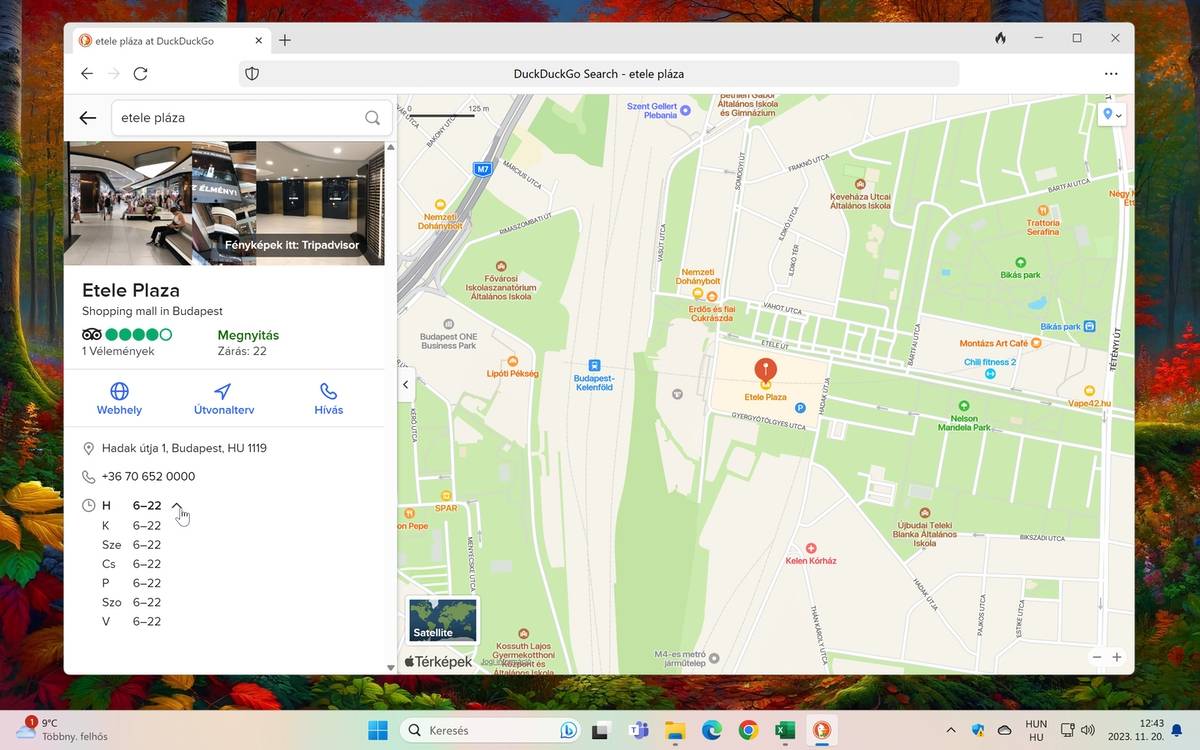Image resolution: width=1200 pixels, height=750 pixels.
Task: Click the fire button to clear data
Action: point(1000,38)
